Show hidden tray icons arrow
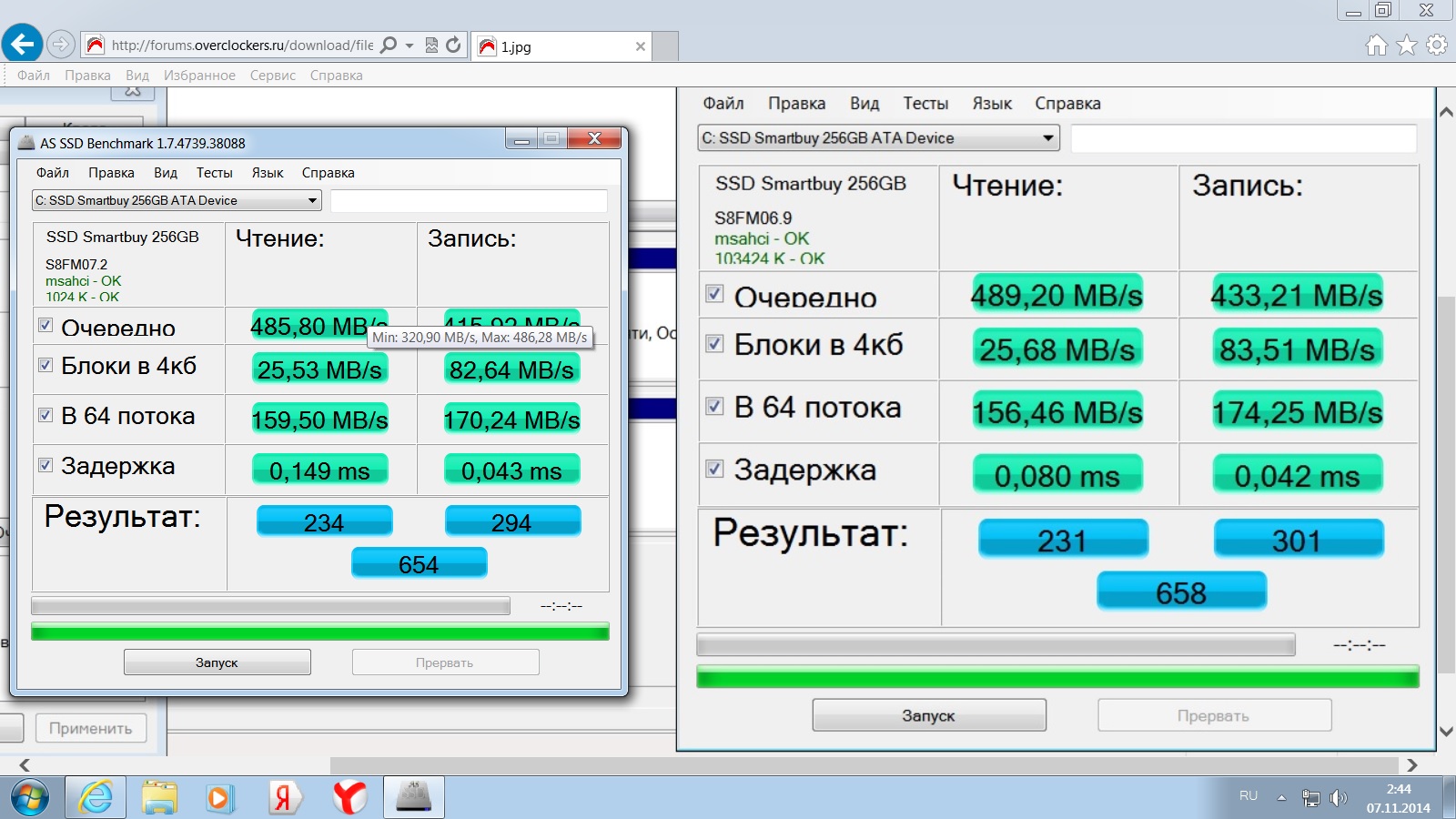 point(1281,798)
